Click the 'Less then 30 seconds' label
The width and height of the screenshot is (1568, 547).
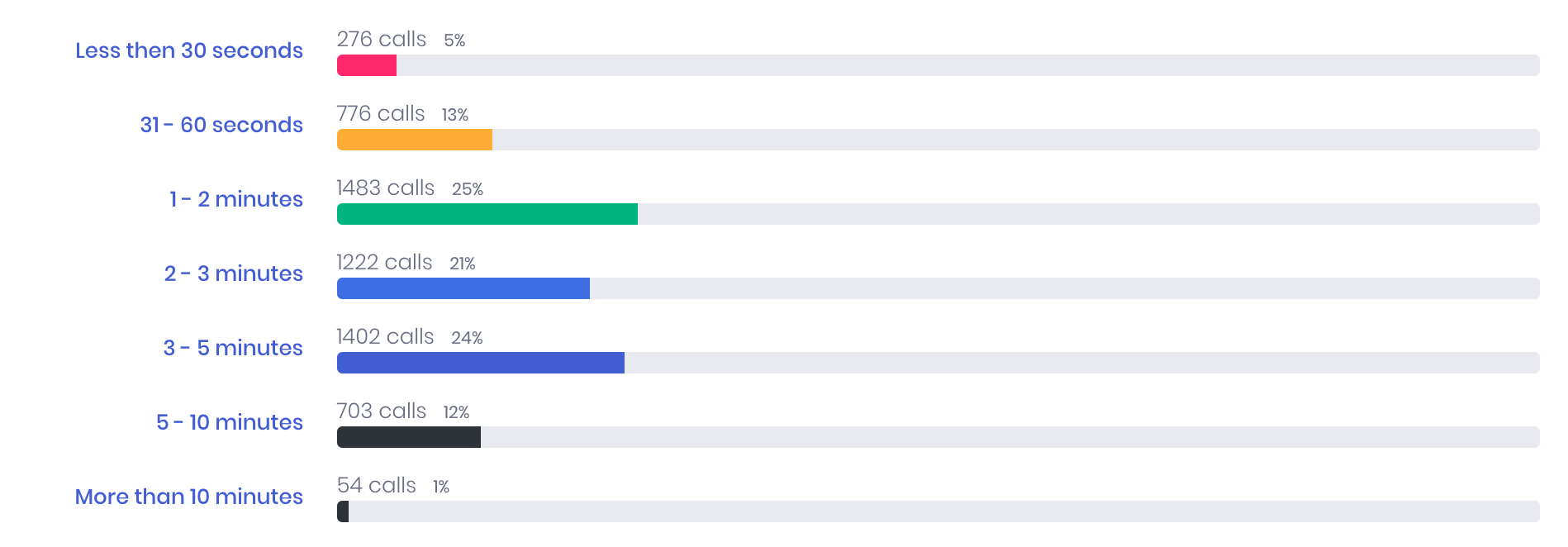tap(189, 50)
